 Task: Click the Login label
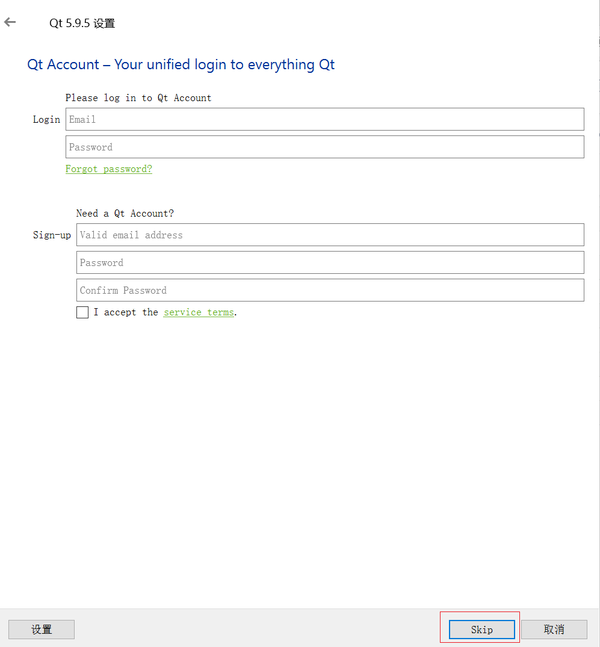click(x=46, y=120)
